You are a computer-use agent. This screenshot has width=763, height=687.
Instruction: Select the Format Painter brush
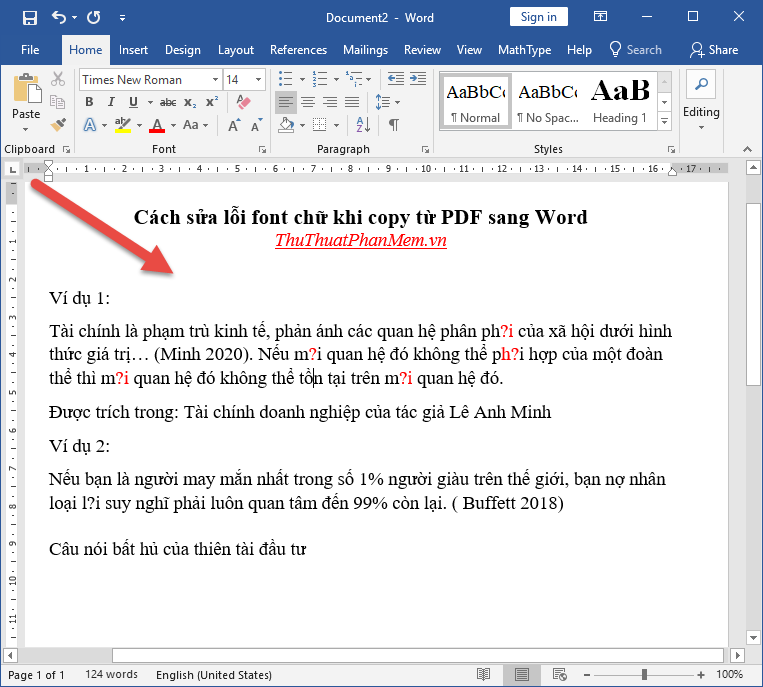58,125
